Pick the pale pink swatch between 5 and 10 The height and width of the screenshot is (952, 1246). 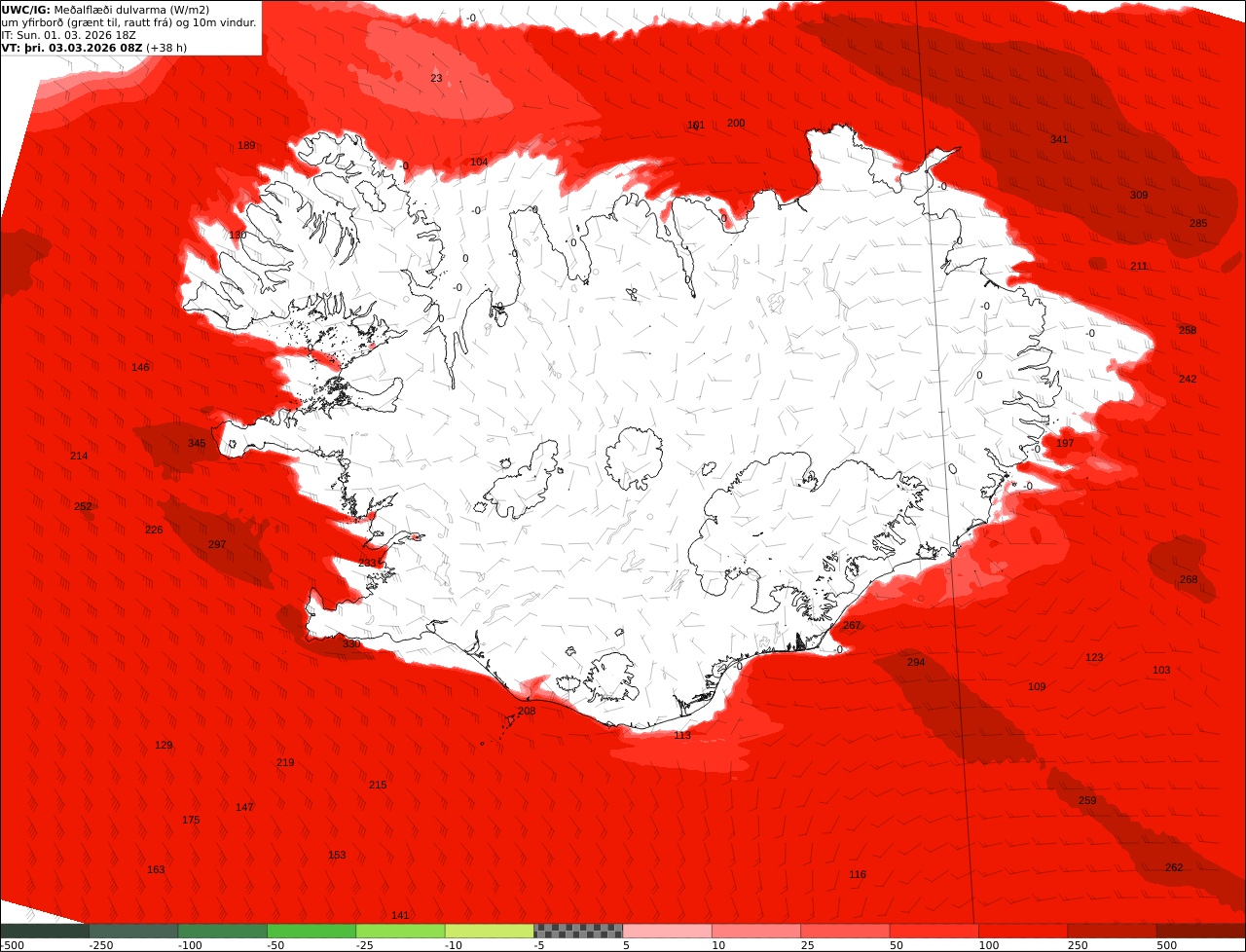click(x=668, y=931)
